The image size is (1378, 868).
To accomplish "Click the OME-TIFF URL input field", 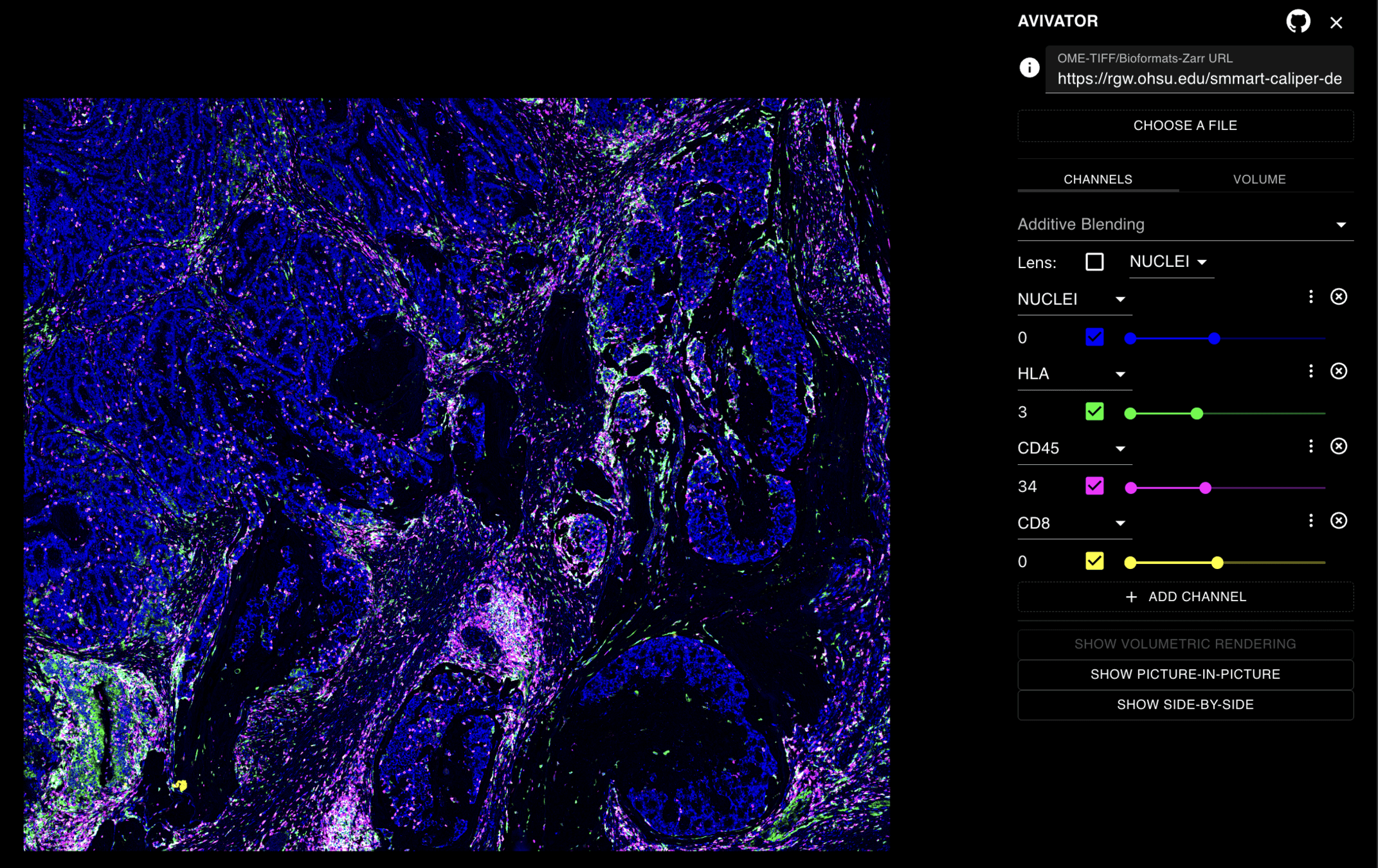I will (x=1199, y=78).
